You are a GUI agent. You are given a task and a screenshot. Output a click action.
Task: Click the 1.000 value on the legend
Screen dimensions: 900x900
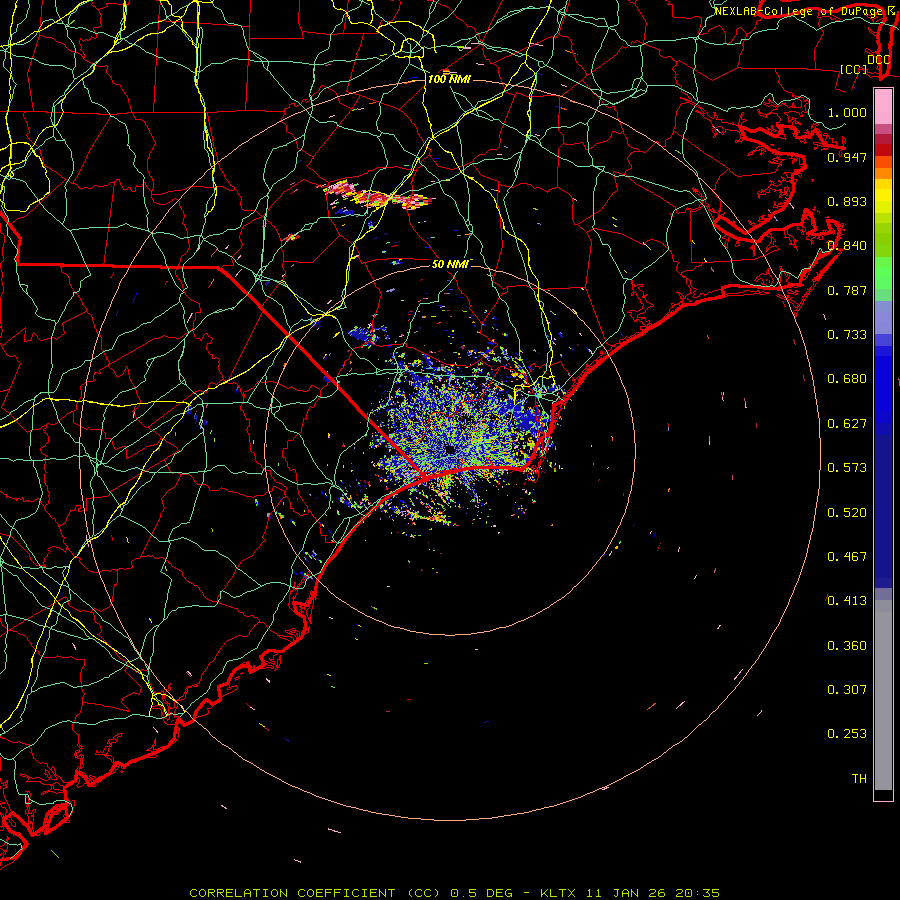pos(847,112)
